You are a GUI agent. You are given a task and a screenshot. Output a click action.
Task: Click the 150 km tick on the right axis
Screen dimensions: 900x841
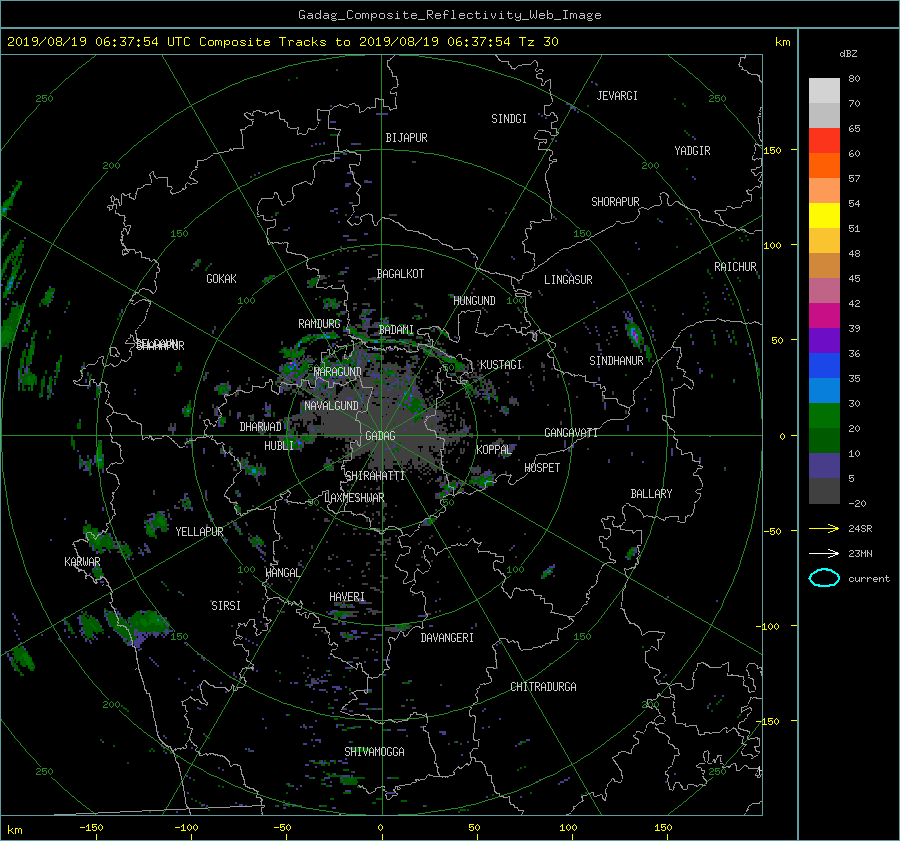click(773, 150)
